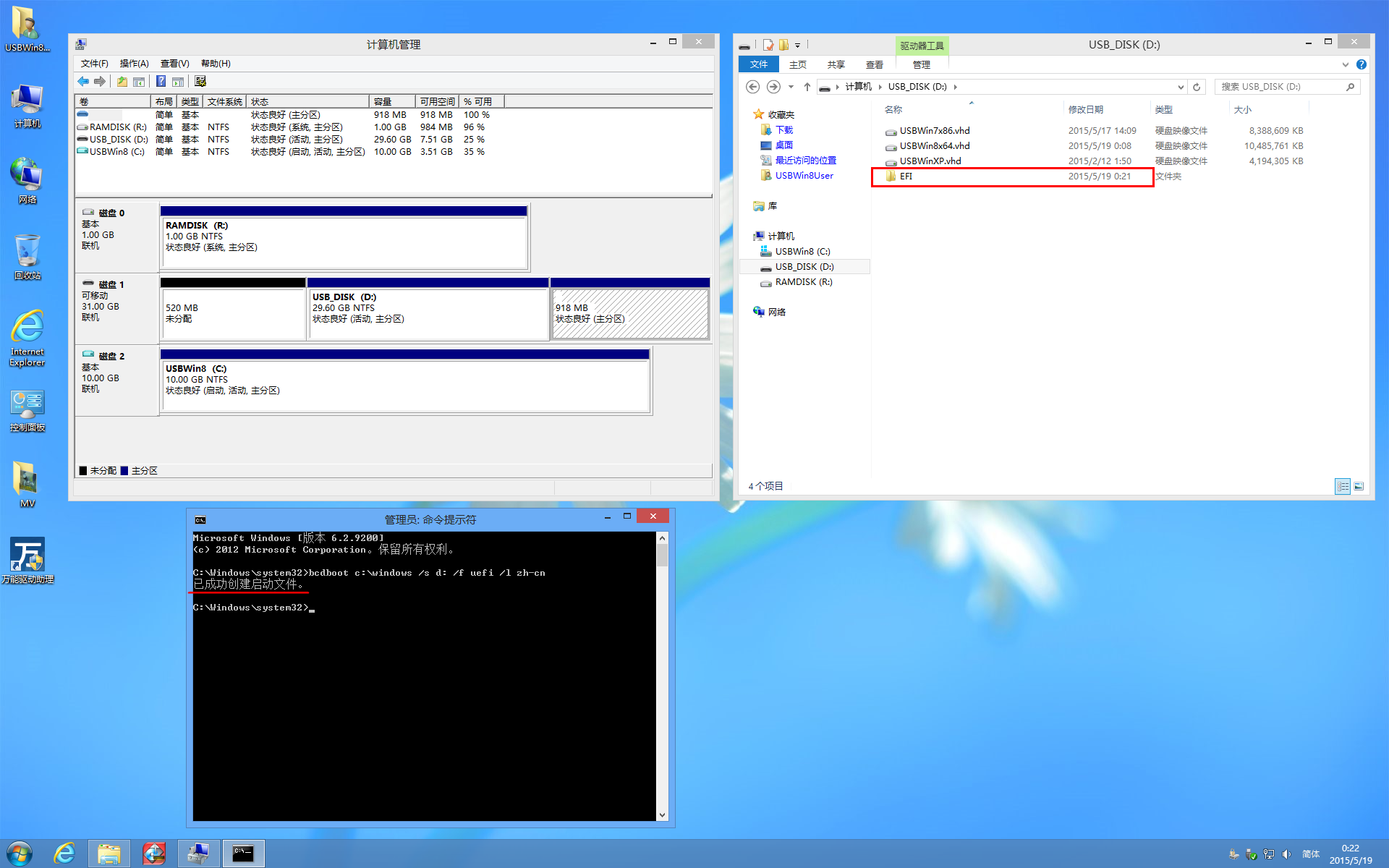Screen dimensions: 1389x868
Task: Click the Start button on taskbar
Action: point(19,854)
